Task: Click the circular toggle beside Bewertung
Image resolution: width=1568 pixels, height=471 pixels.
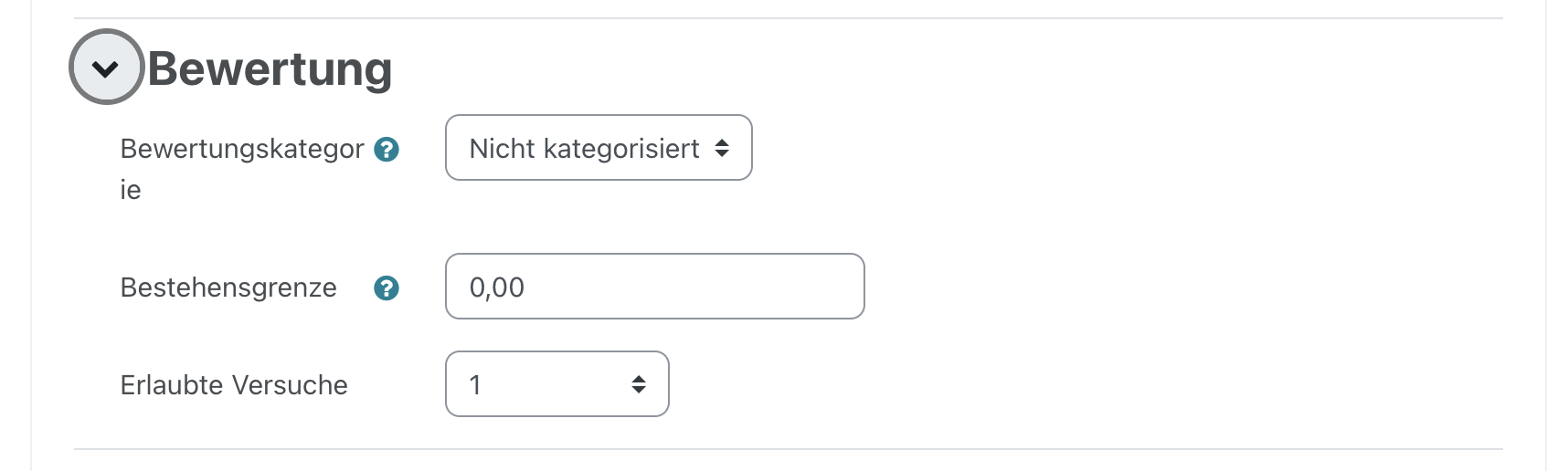Action: (106, 68)
